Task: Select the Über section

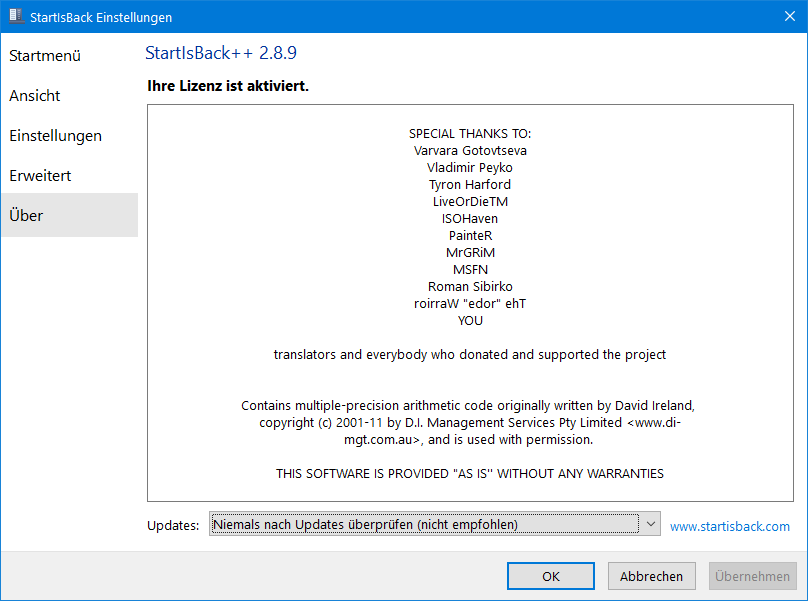Action: [69, 215]
